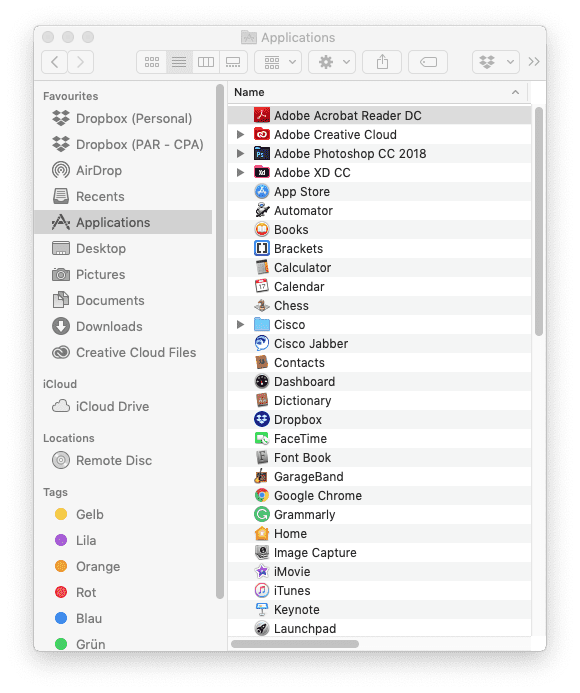
Task: Open Dropbox (PAR - CPA) in sidebar
Action: click(123, 145)
